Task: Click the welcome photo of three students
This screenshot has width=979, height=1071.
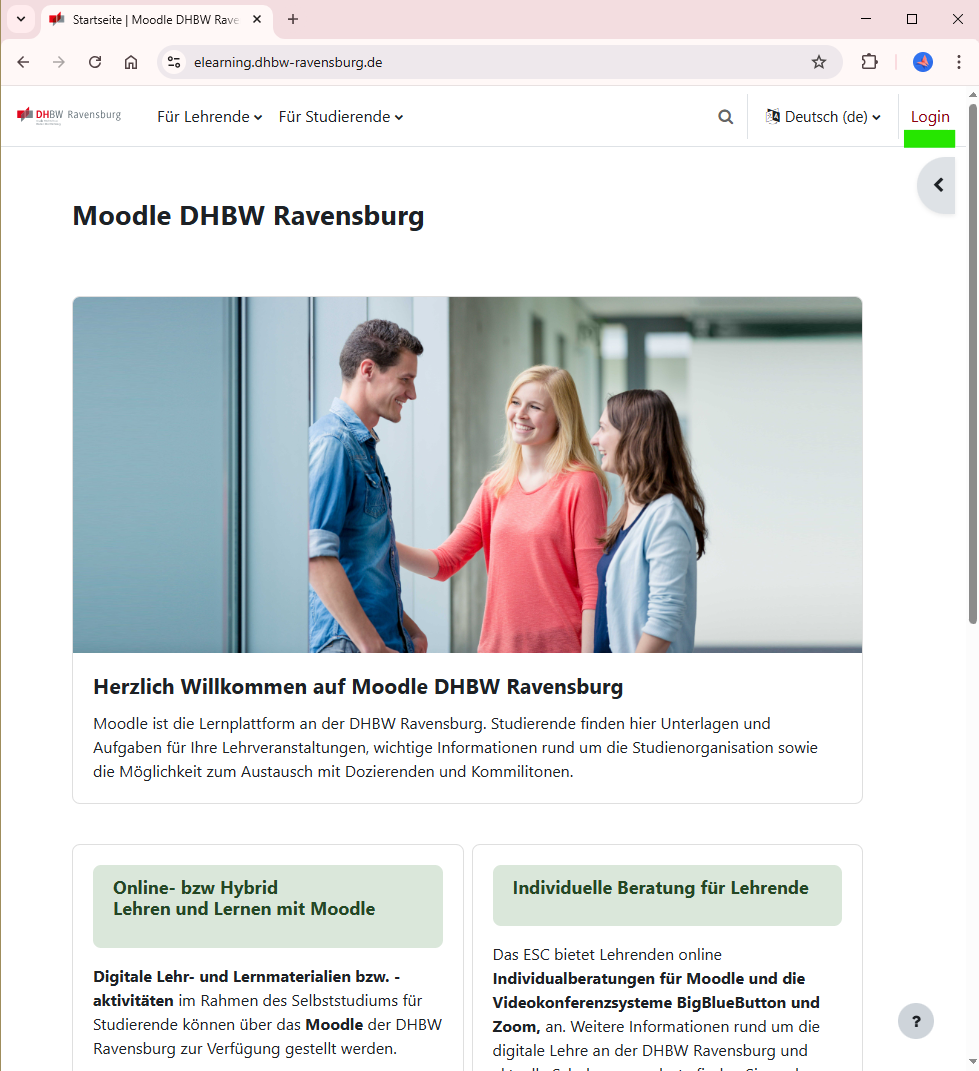Action: click(467, 475)
